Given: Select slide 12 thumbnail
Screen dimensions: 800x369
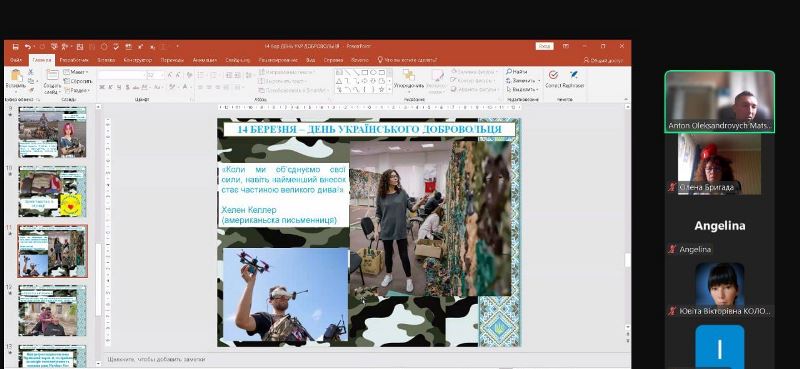Looking at the screenshot, I should 52,310.
